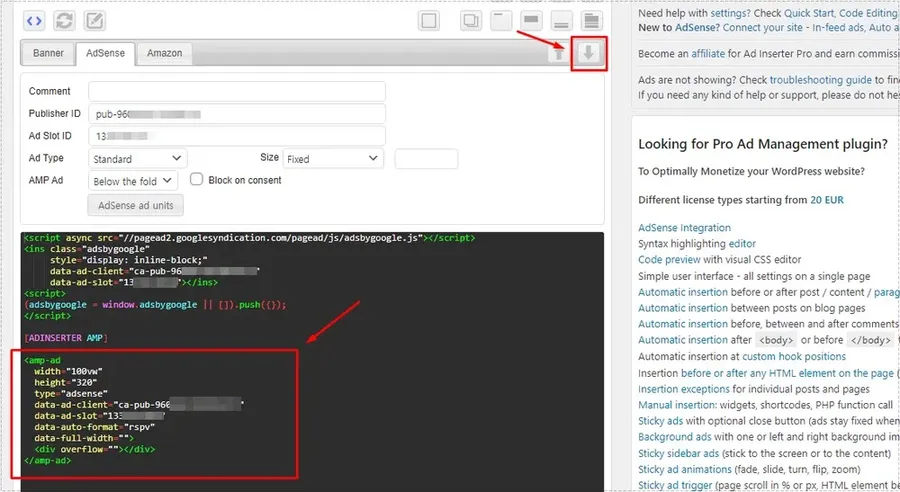Screen dimensions: 900x492
Task: Click the AdSense ad units button
Action: pyautogui.click(x=135, y=205)
